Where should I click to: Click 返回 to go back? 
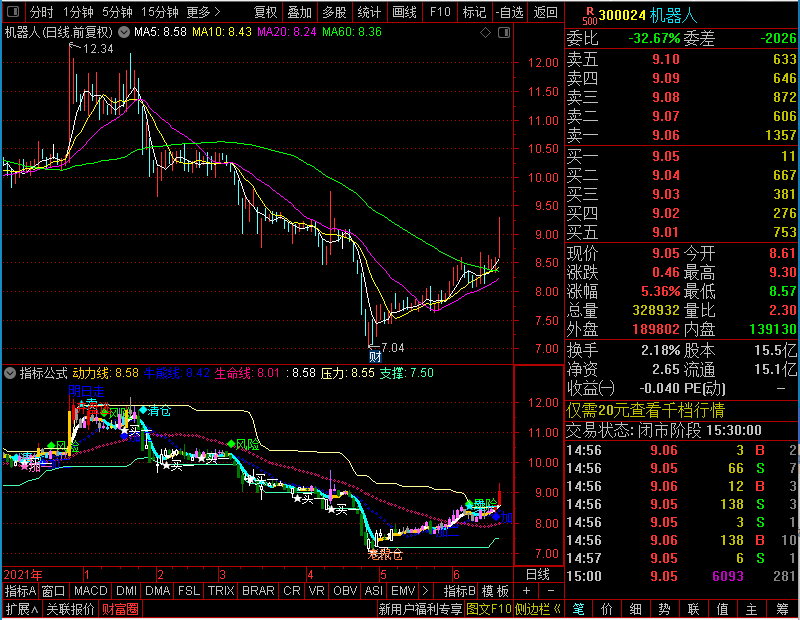[545, 12]
